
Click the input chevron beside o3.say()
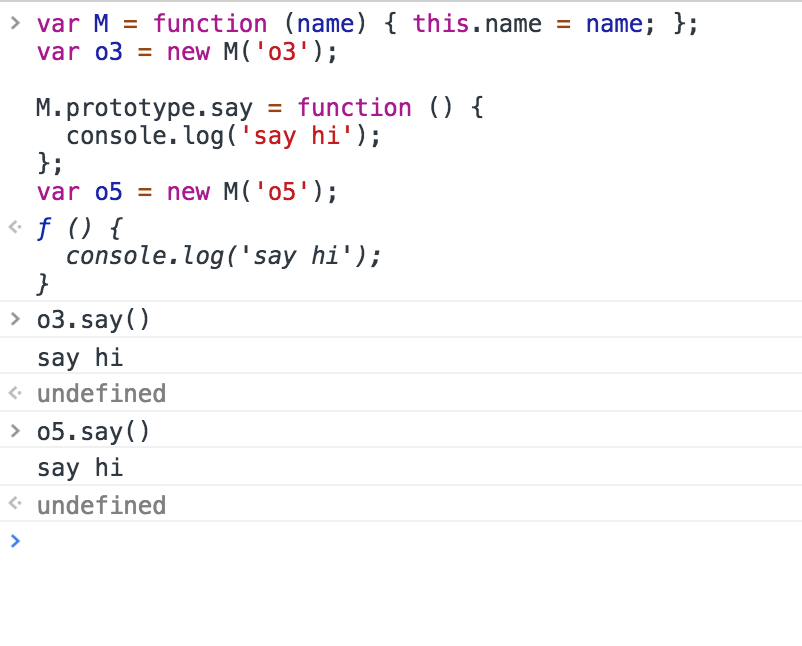(x=15, y=319)
